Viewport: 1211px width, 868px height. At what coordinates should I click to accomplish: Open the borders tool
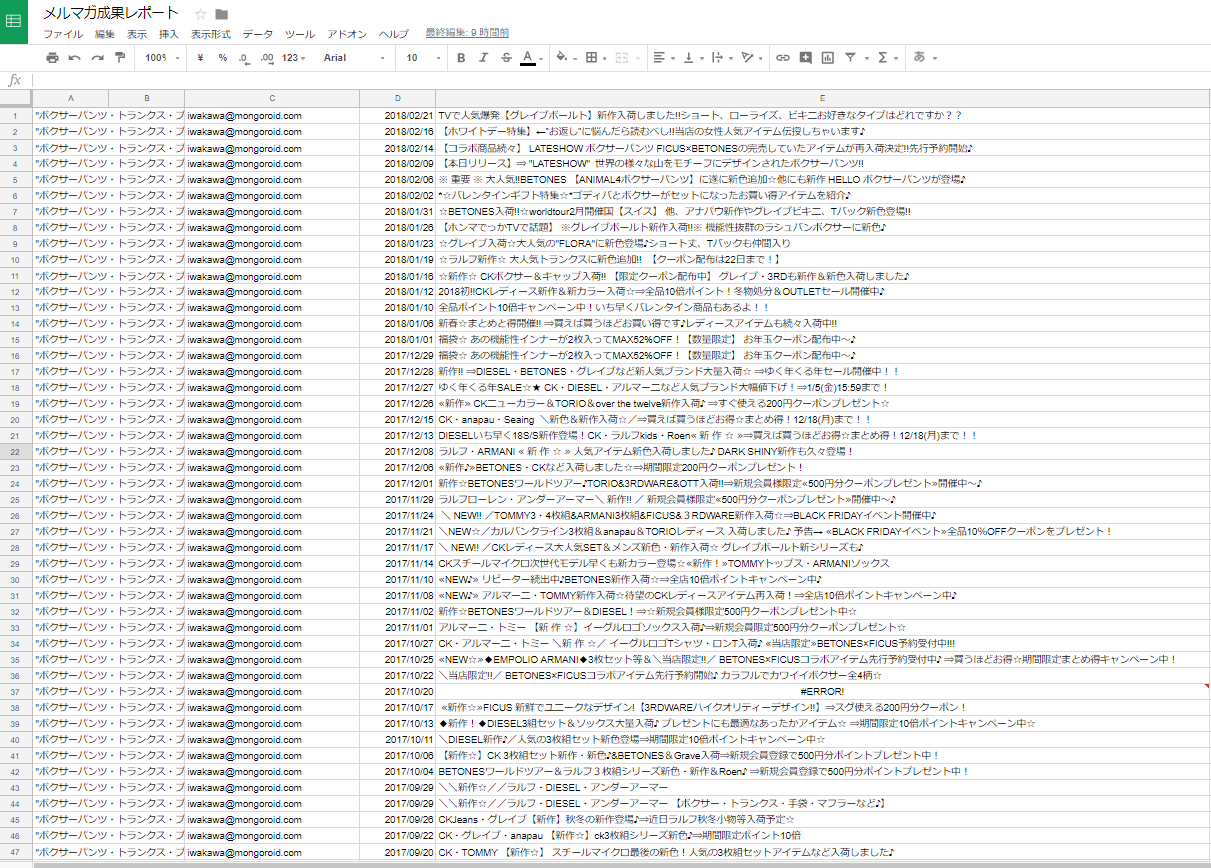click(x=595, y=58)
